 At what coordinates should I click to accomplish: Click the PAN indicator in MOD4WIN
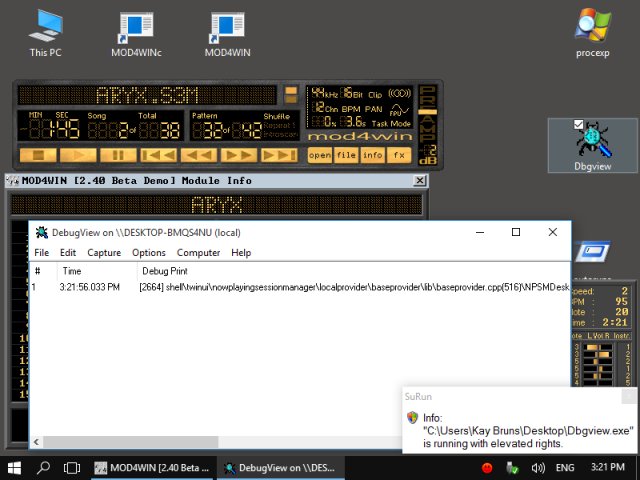coord(373,109)
